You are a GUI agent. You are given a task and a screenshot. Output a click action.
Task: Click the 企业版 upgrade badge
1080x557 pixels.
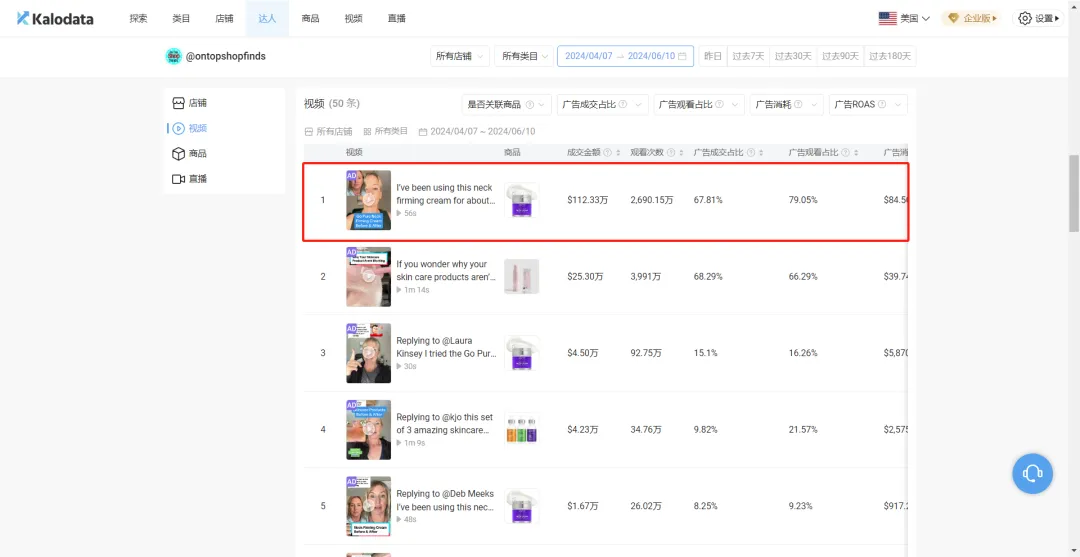pos(972,18)
